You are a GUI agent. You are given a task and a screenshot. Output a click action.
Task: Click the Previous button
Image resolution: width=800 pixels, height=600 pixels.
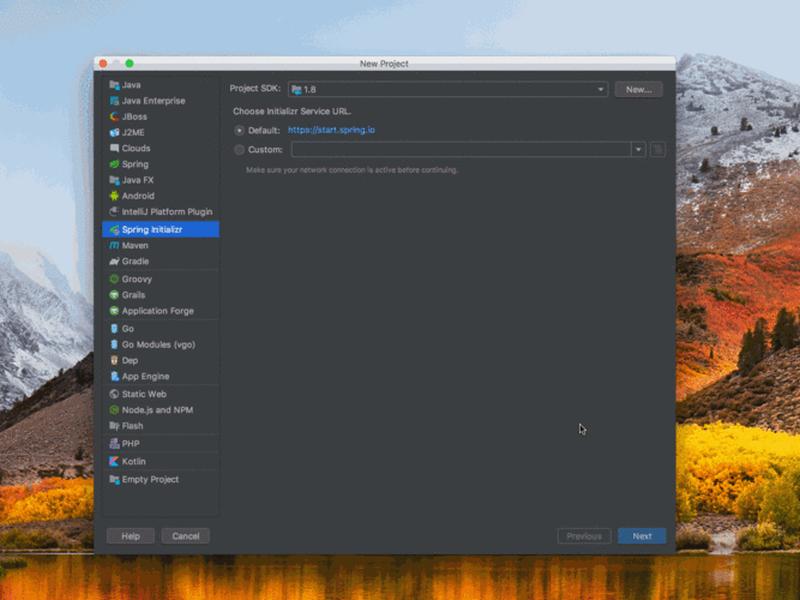[x=584, y=536]
